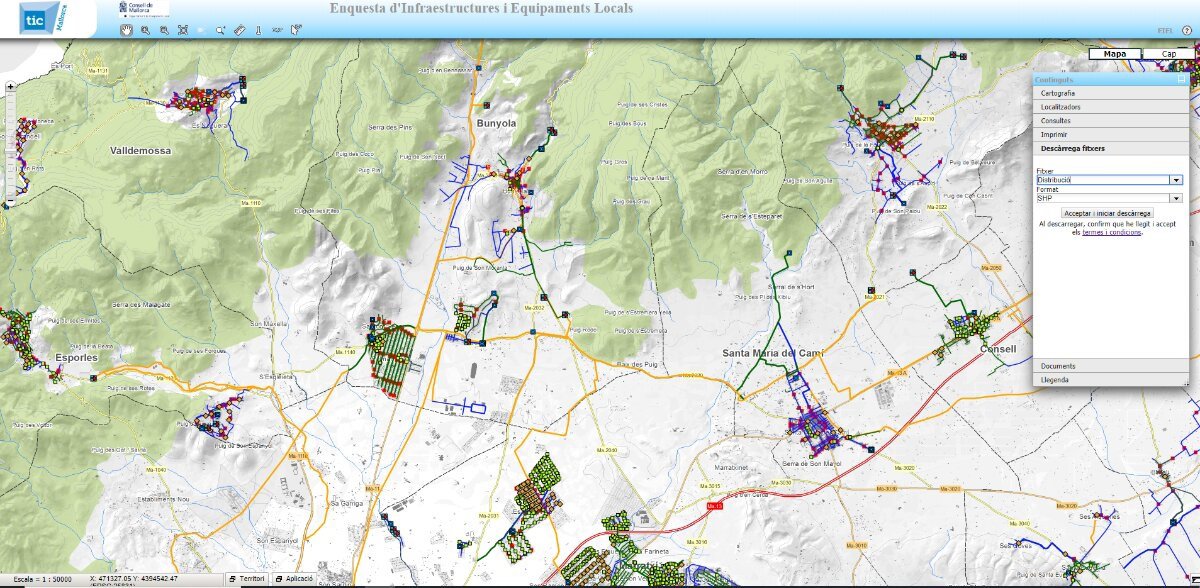Click Acceptar i iniciar descàrrega button

click(1108, 213)
